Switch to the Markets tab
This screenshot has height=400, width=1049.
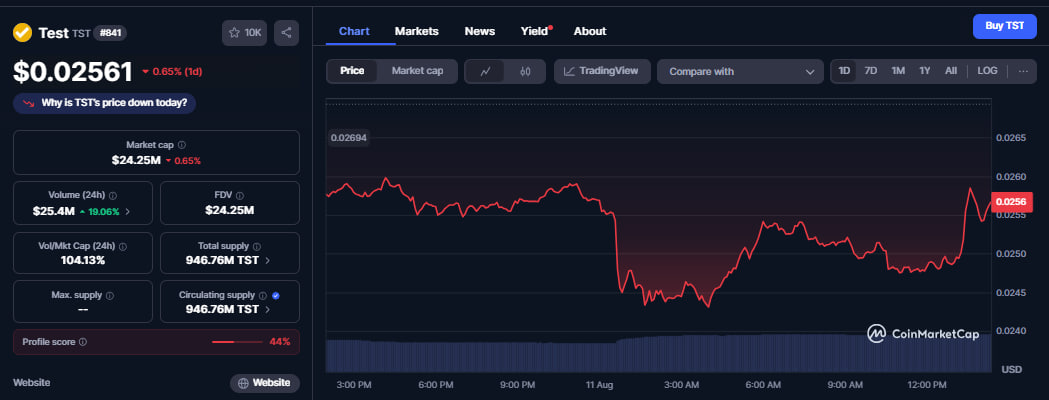(416, 31)
